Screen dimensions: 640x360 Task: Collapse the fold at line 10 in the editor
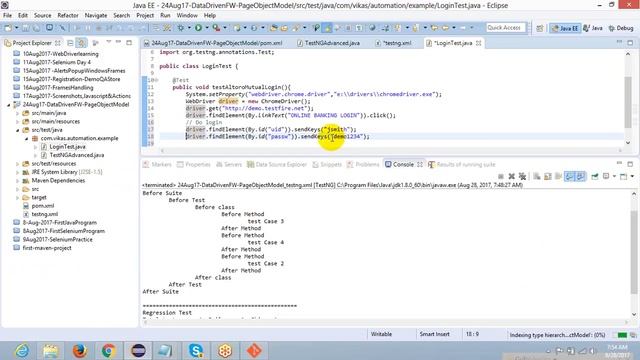[x=157, y=80]
